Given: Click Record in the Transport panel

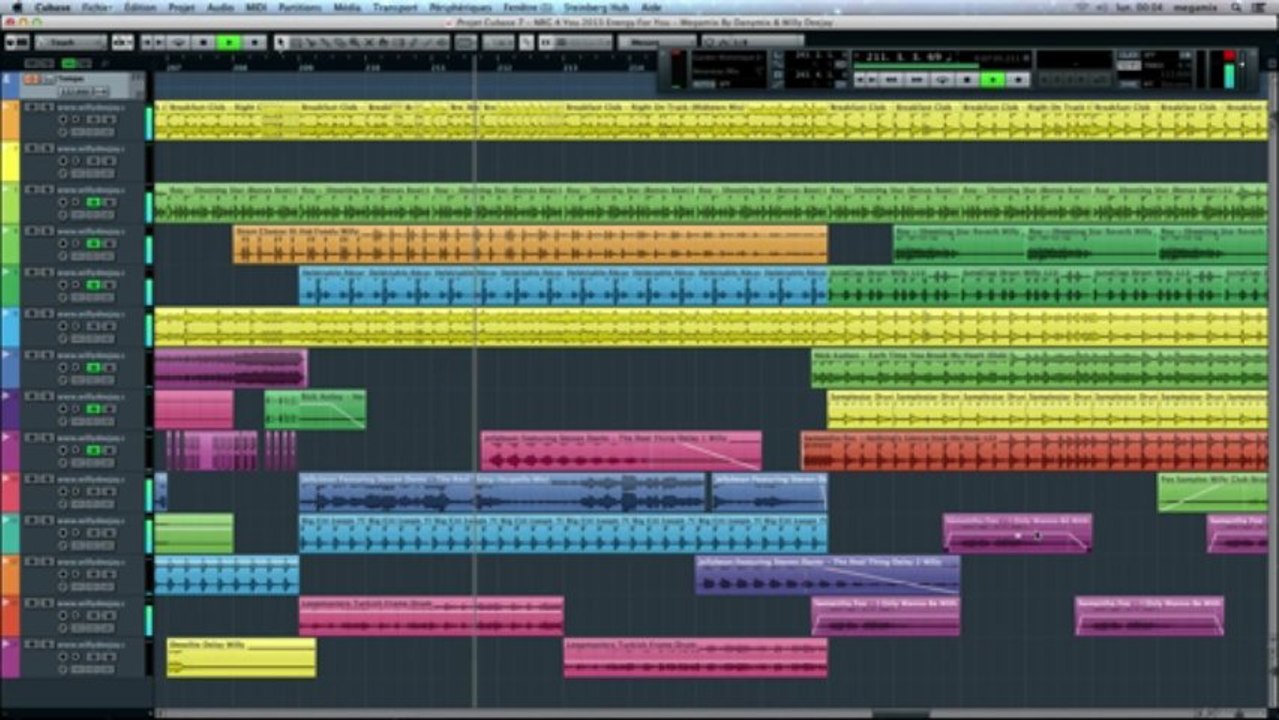Looking at the screenshot, I should (1018, 79).
